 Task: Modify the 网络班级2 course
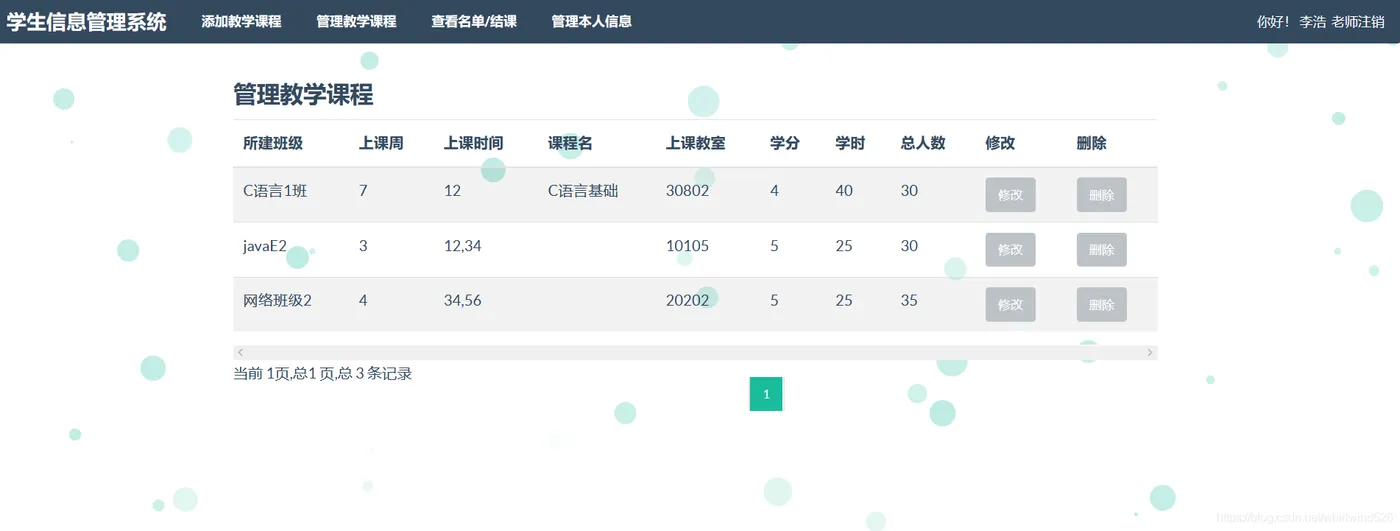(1010, 304)
